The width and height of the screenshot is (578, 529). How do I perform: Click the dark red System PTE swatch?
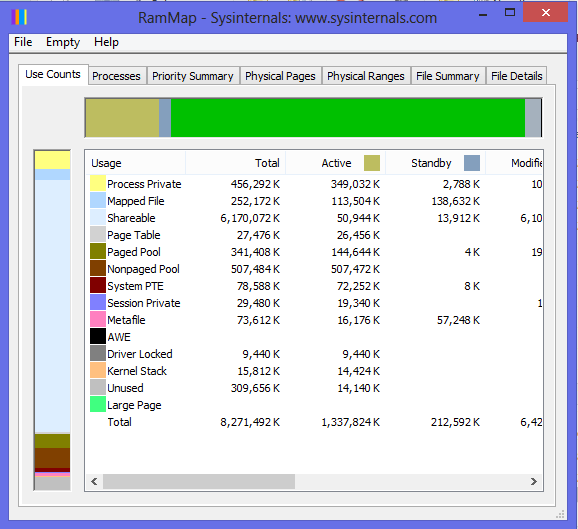pos(98,285)
